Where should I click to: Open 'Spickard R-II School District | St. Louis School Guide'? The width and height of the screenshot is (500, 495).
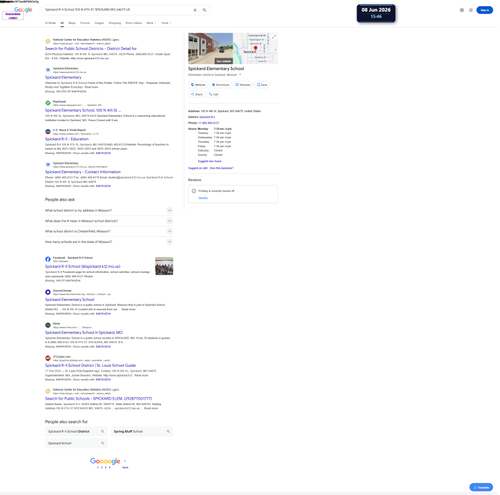pos(90,366)
